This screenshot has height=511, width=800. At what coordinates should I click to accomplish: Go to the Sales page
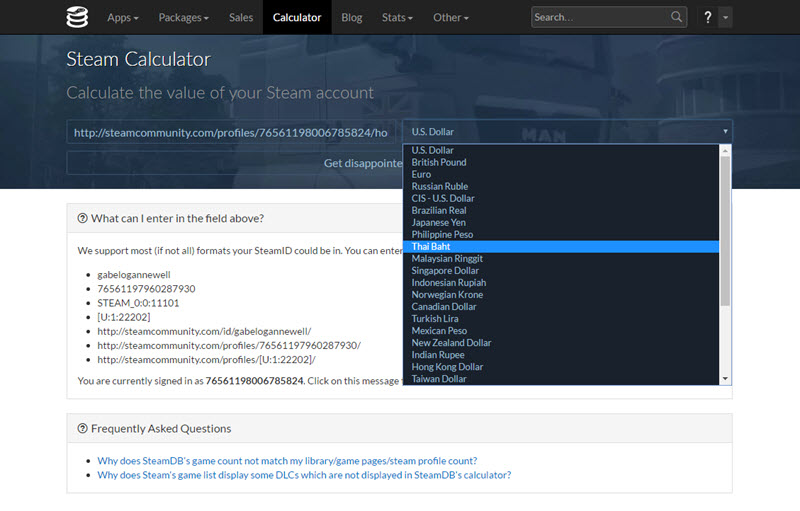[x=241, y=17]
